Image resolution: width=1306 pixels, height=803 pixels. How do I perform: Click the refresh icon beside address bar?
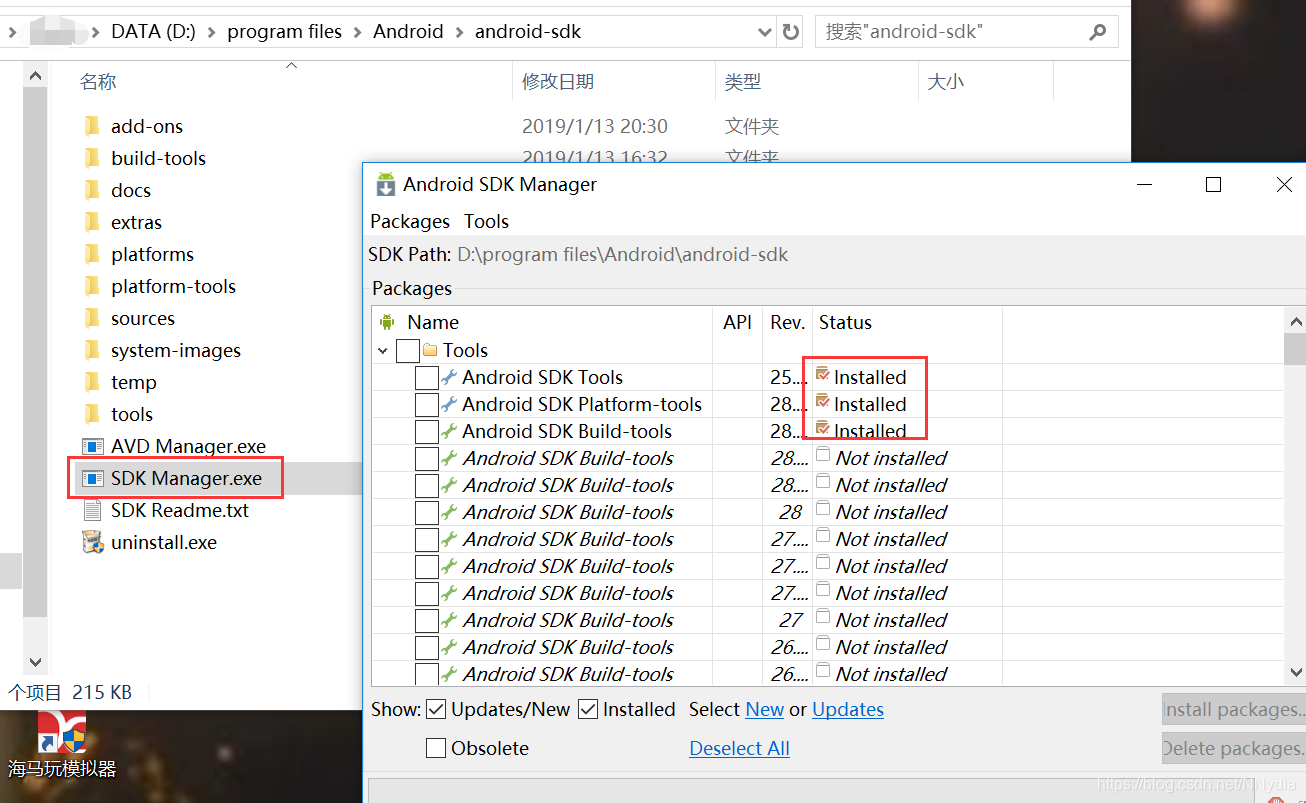[791, 32]
